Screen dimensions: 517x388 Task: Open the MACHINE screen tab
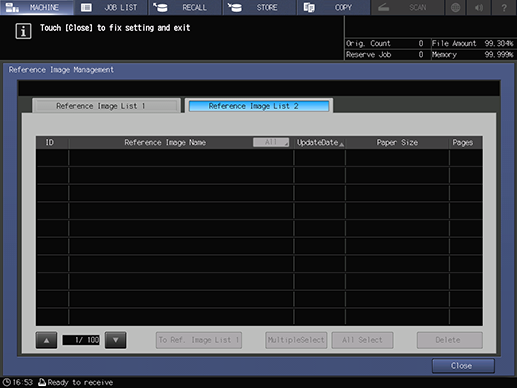(x=37, y=7)
